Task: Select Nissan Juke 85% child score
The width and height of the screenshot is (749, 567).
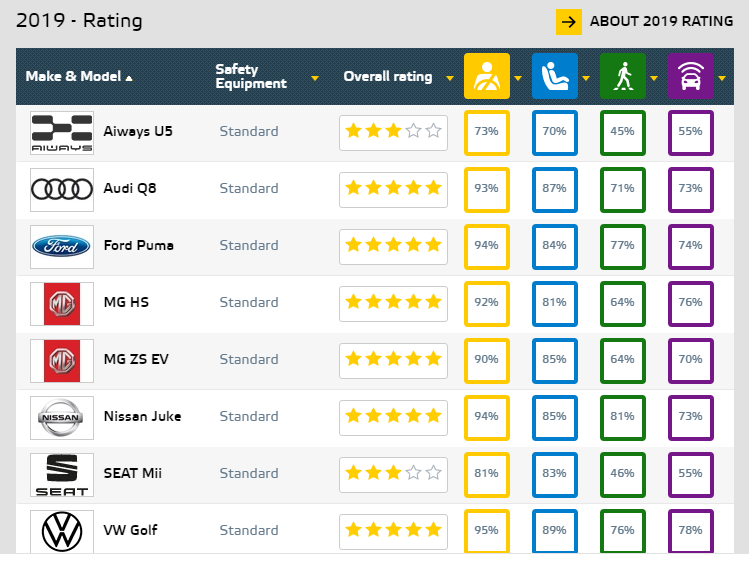Action: pyautogui.click(x=555, y=417)
